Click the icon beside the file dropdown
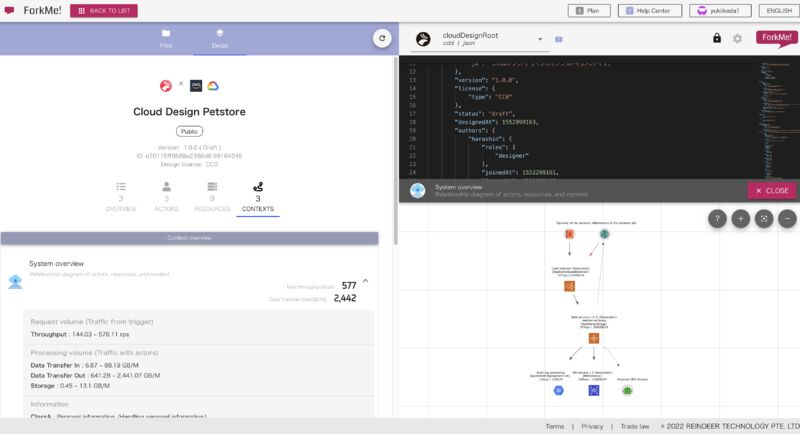 pyautogui.click(x=559, y=39)
